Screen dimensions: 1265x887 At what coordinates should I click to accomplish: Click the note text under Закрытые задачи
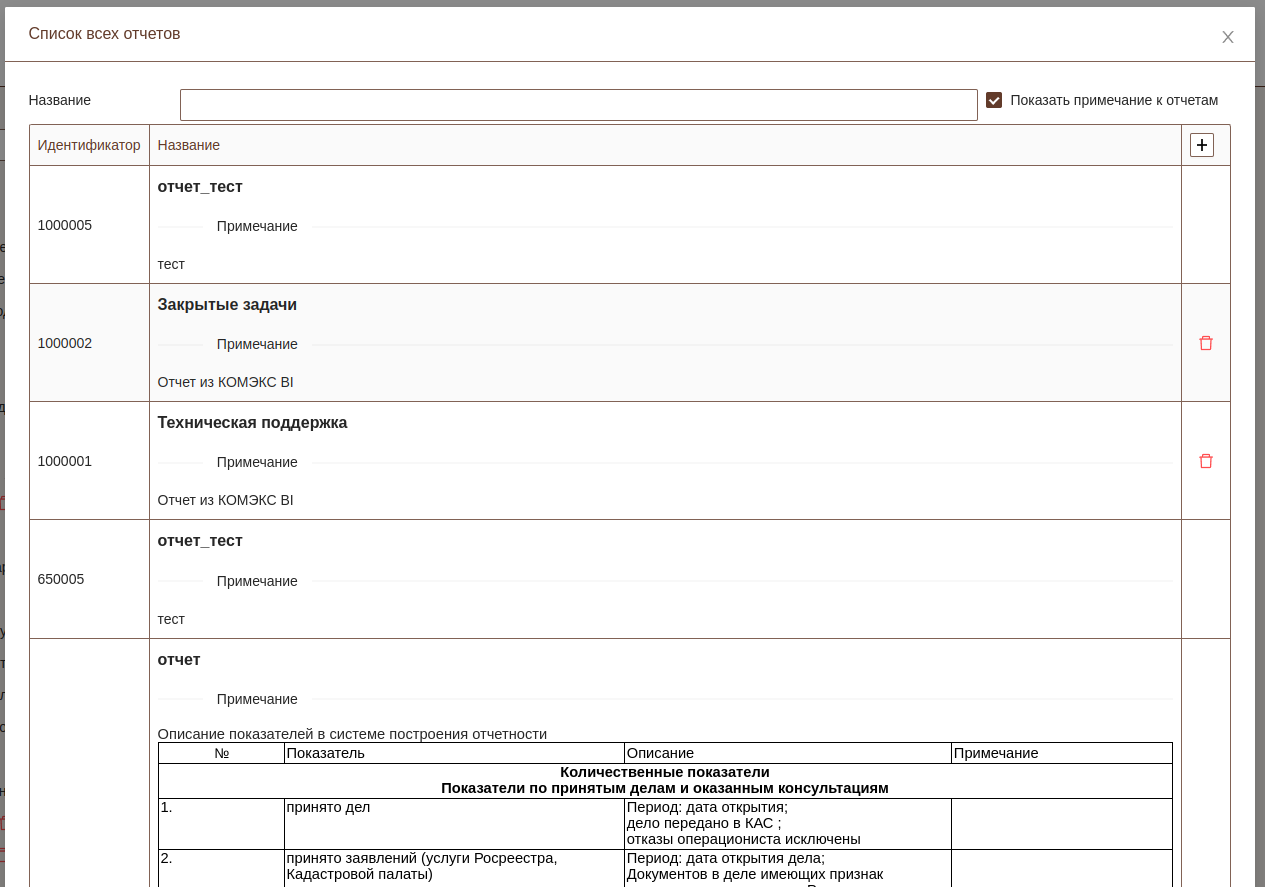[225, 382]
